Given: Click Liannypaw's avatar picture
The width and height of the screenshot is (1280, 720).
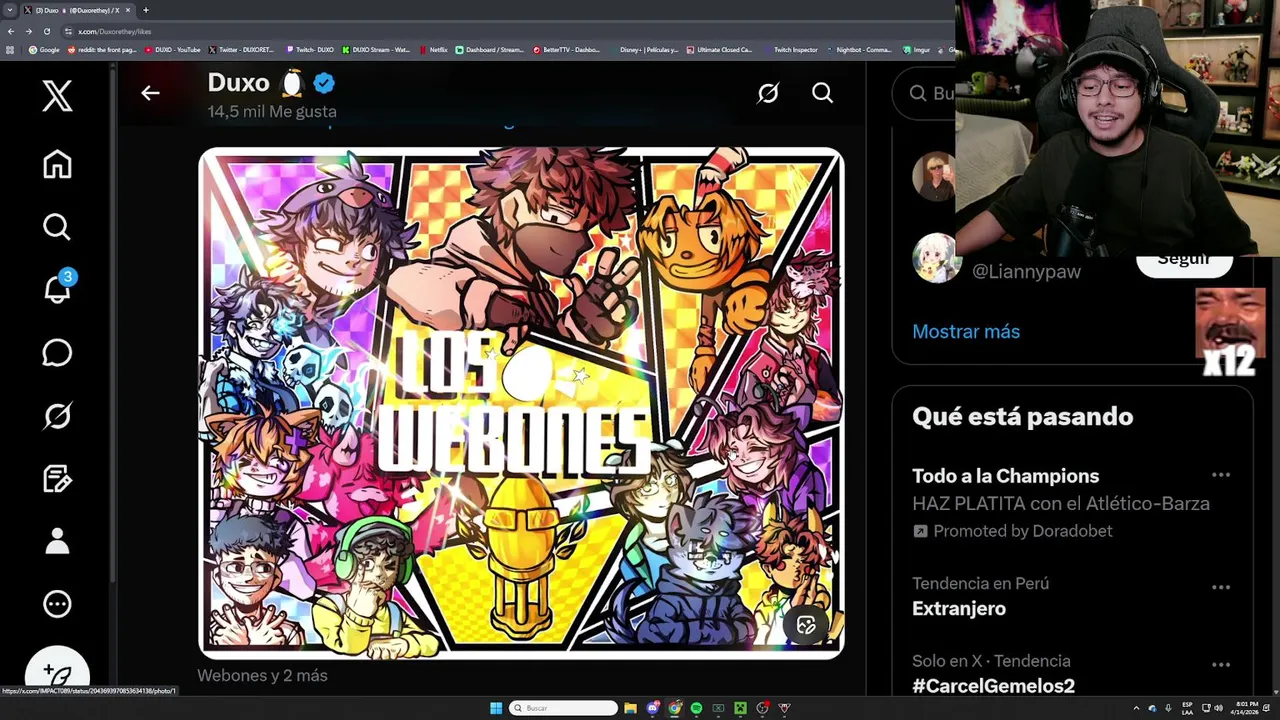Looking at the screenshot, I should click(x=936, y=259).
